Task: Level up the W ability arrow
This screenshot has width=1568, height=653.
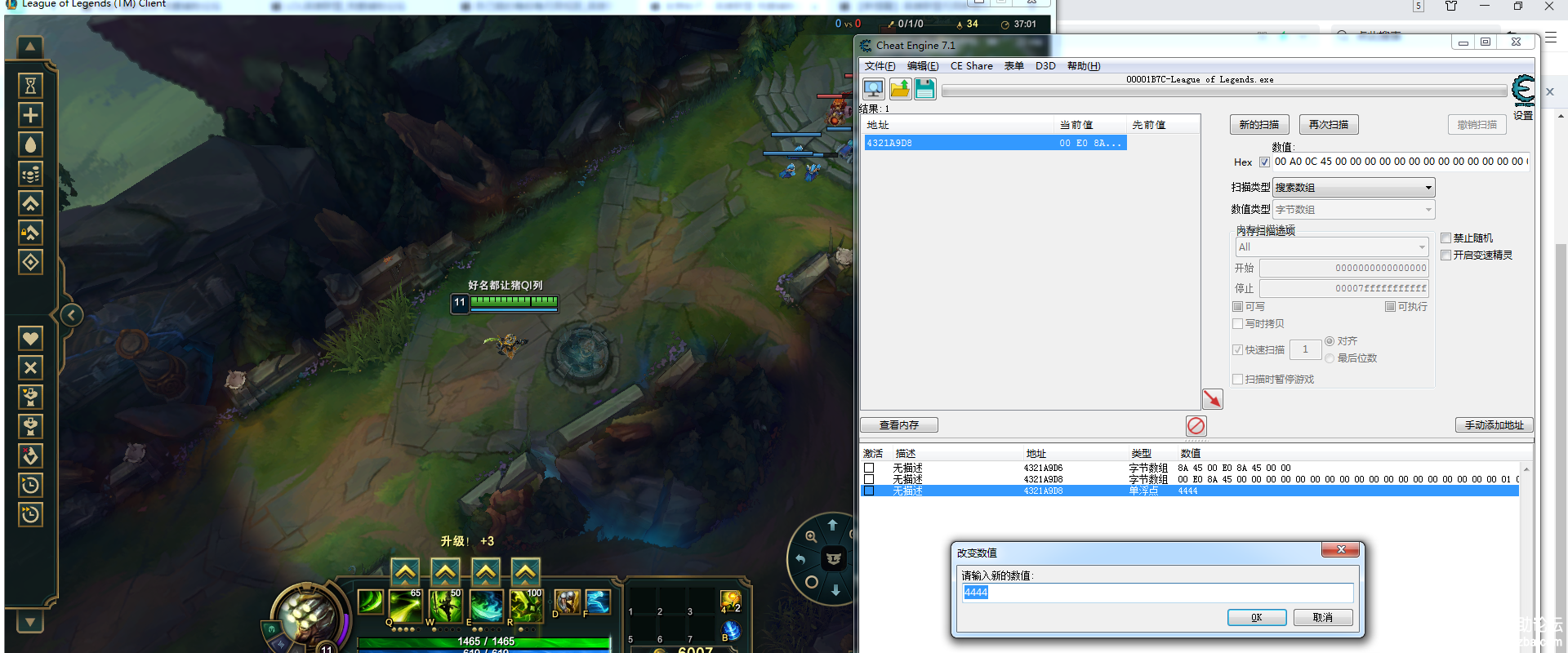Action: pyautogui.click(x=445, y=572)
